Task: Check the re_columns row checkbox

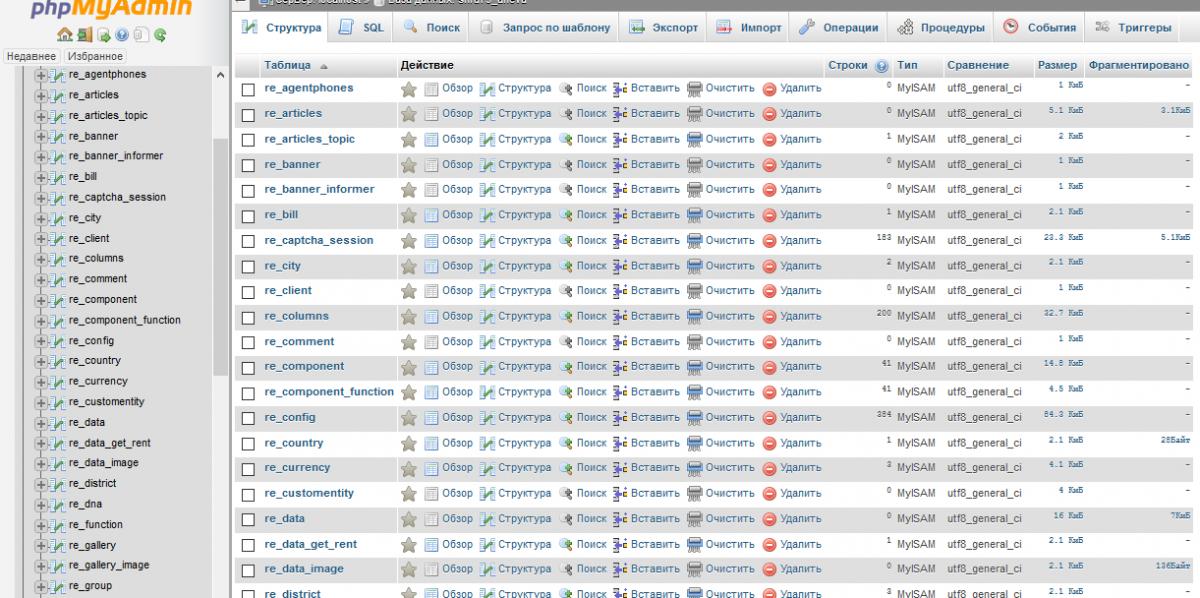Action: pyautogui.click(x=249, y=317)
